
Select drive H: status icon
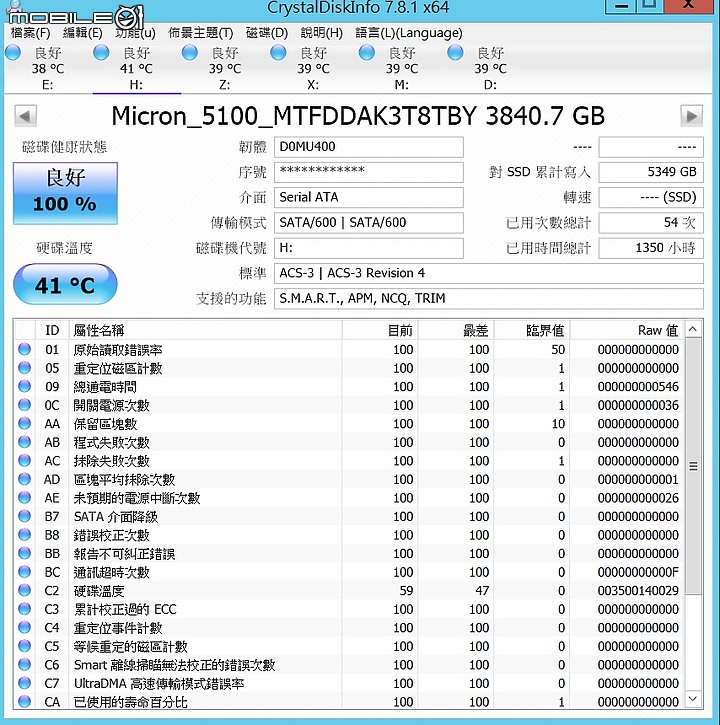[101, 52]
